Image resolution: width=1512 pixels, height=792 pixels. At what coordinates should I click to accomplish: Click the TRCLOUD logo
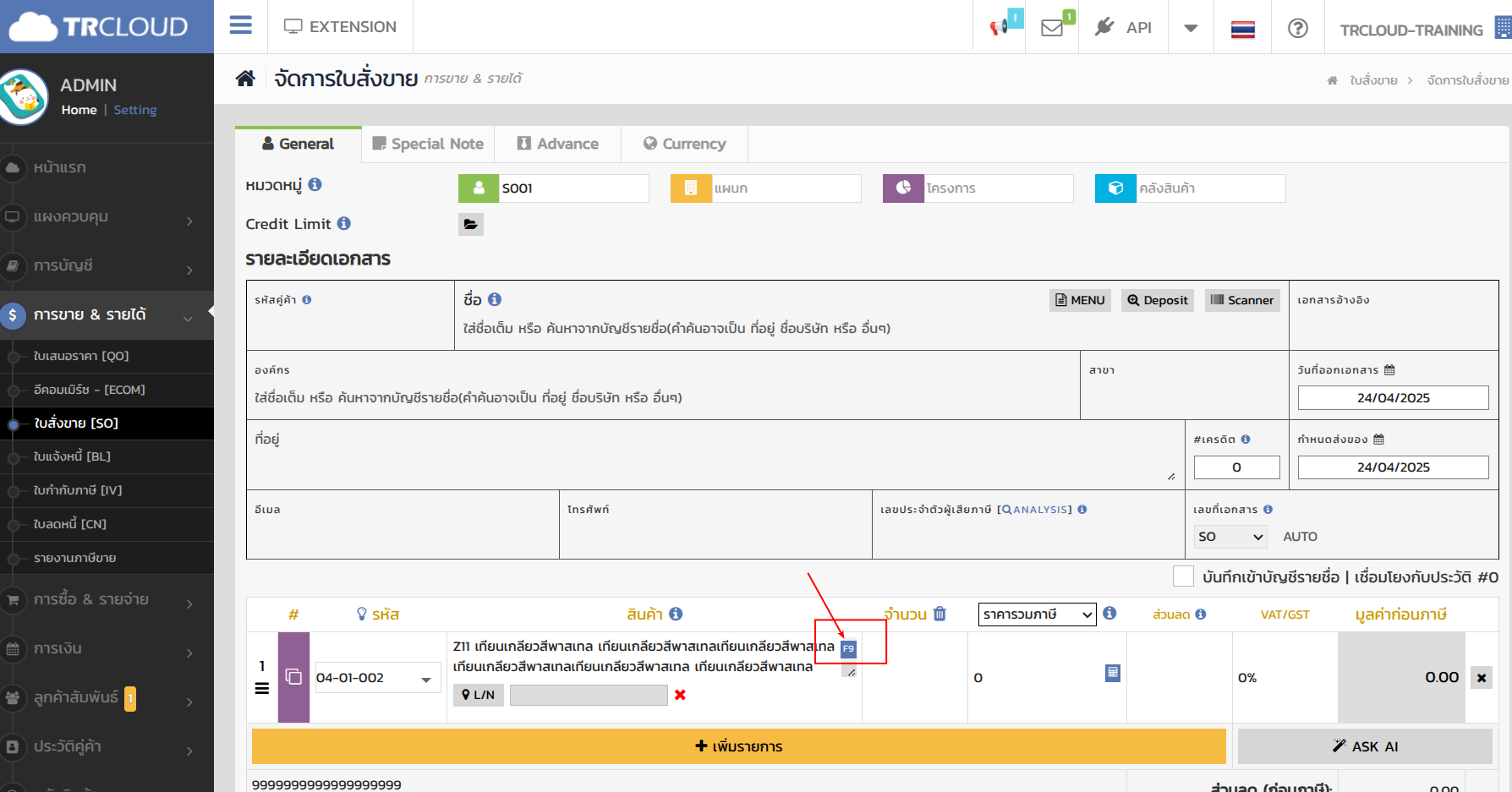(x=98, y=27)
